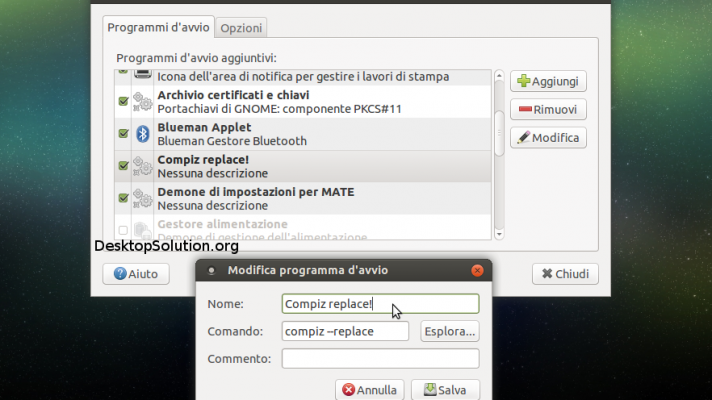Screen dimensions: 712x400
Task: Enable the Gestore alimentazione checkbox
Action: click(123, 230)
